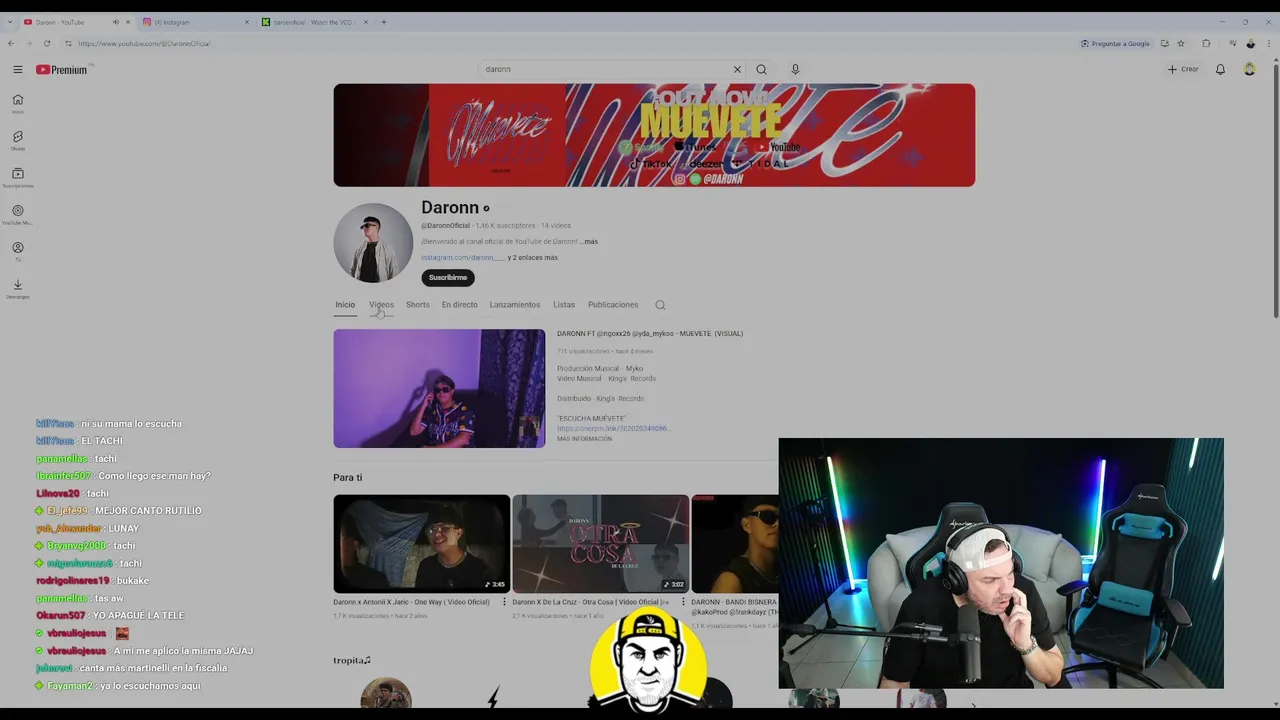Expand channel description with ...más

(590, 242)
